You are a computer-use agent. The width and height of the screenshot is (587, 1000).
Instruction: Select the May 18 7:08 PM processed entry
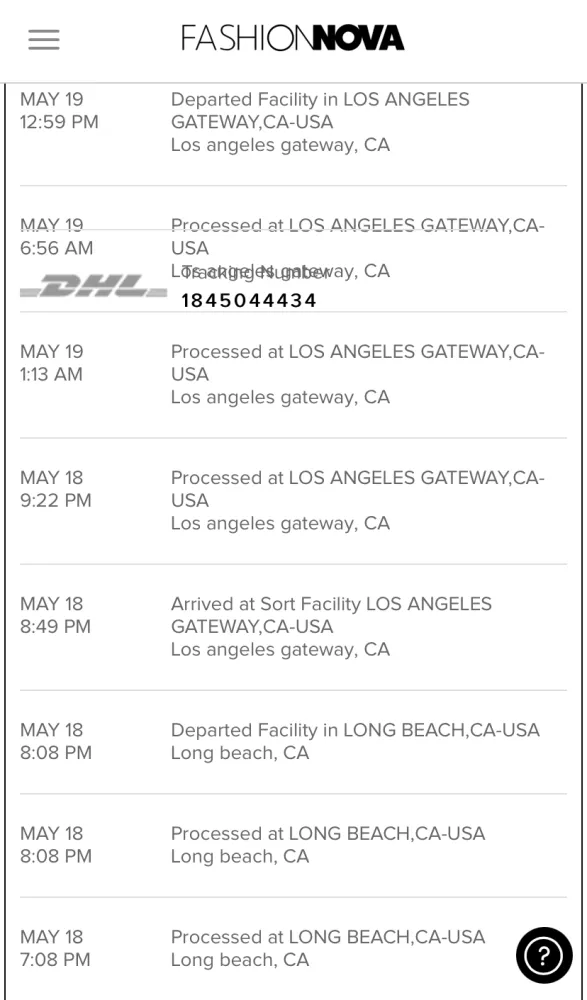click(294, 948)
